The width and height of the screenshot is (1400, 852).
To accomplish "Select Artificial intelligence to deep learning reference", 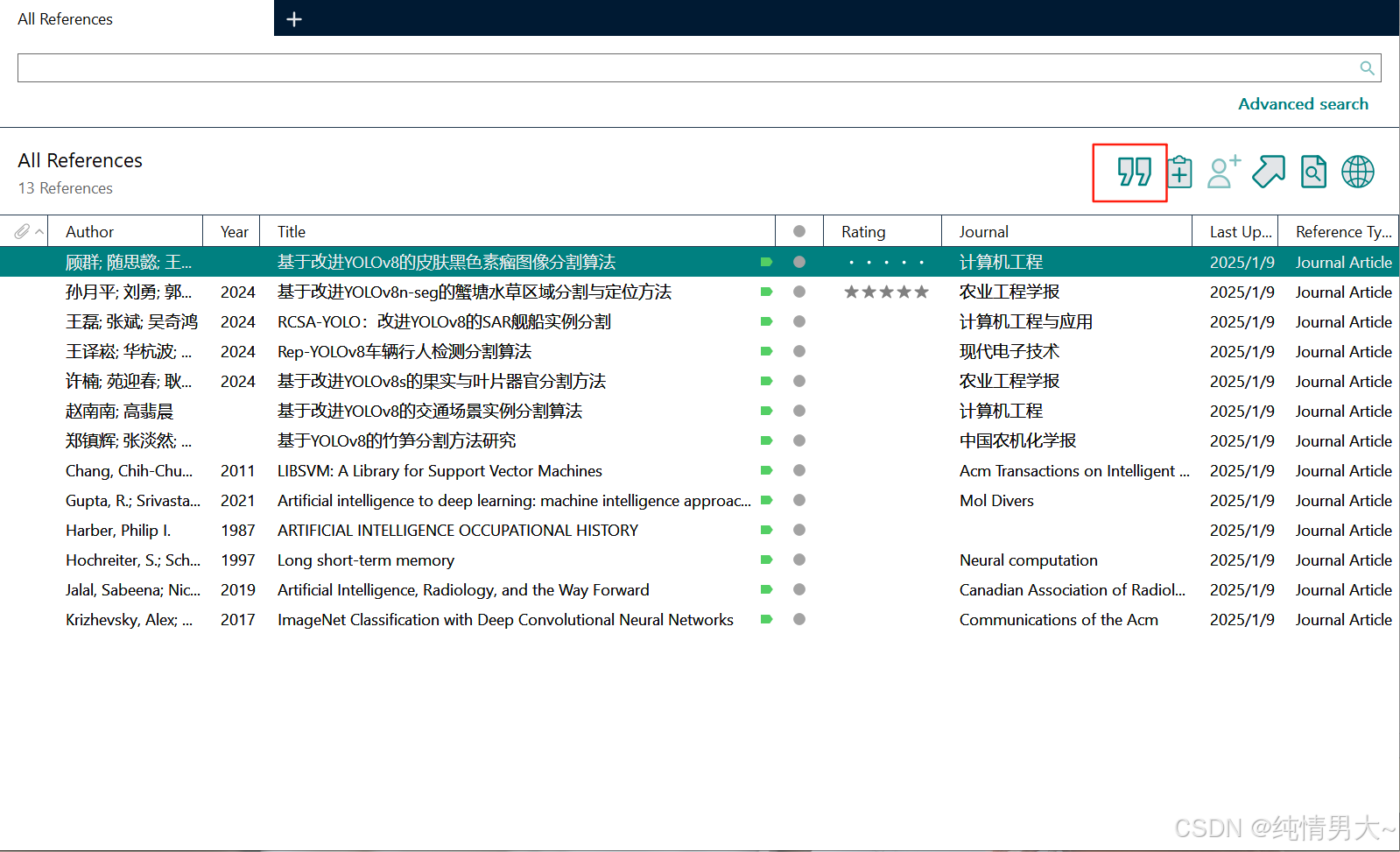I will coord(514,500).
